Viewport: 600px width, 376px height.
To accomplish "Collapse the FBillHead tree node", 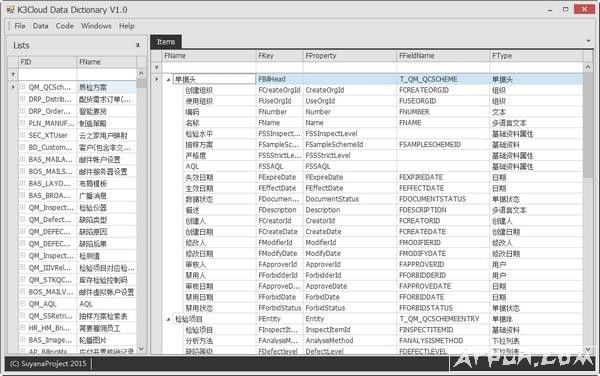I will 168,80.
